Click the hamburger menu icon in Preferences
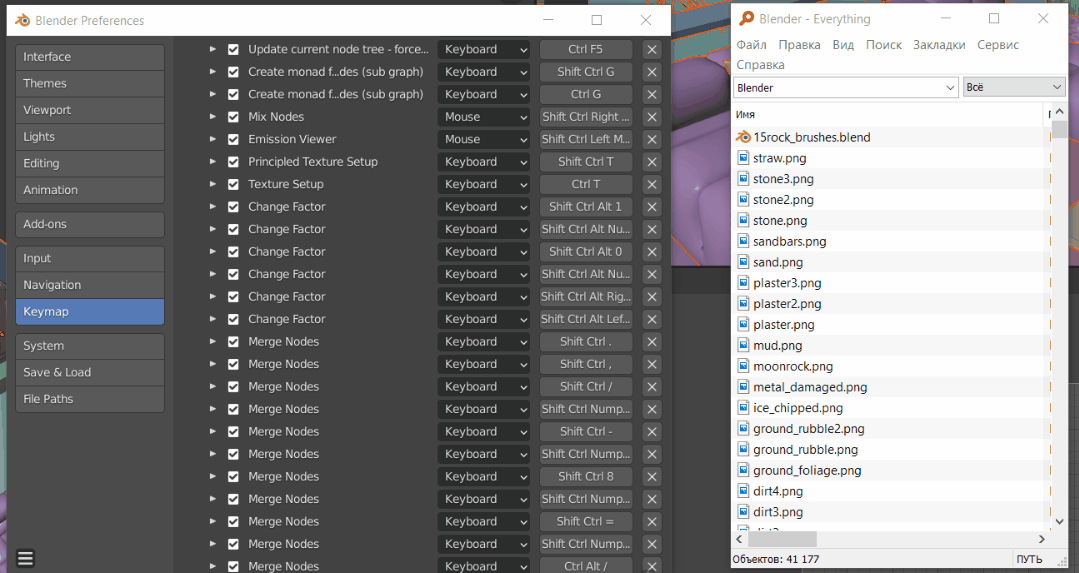The image size is (1079, 573). (x=25, y=558)
